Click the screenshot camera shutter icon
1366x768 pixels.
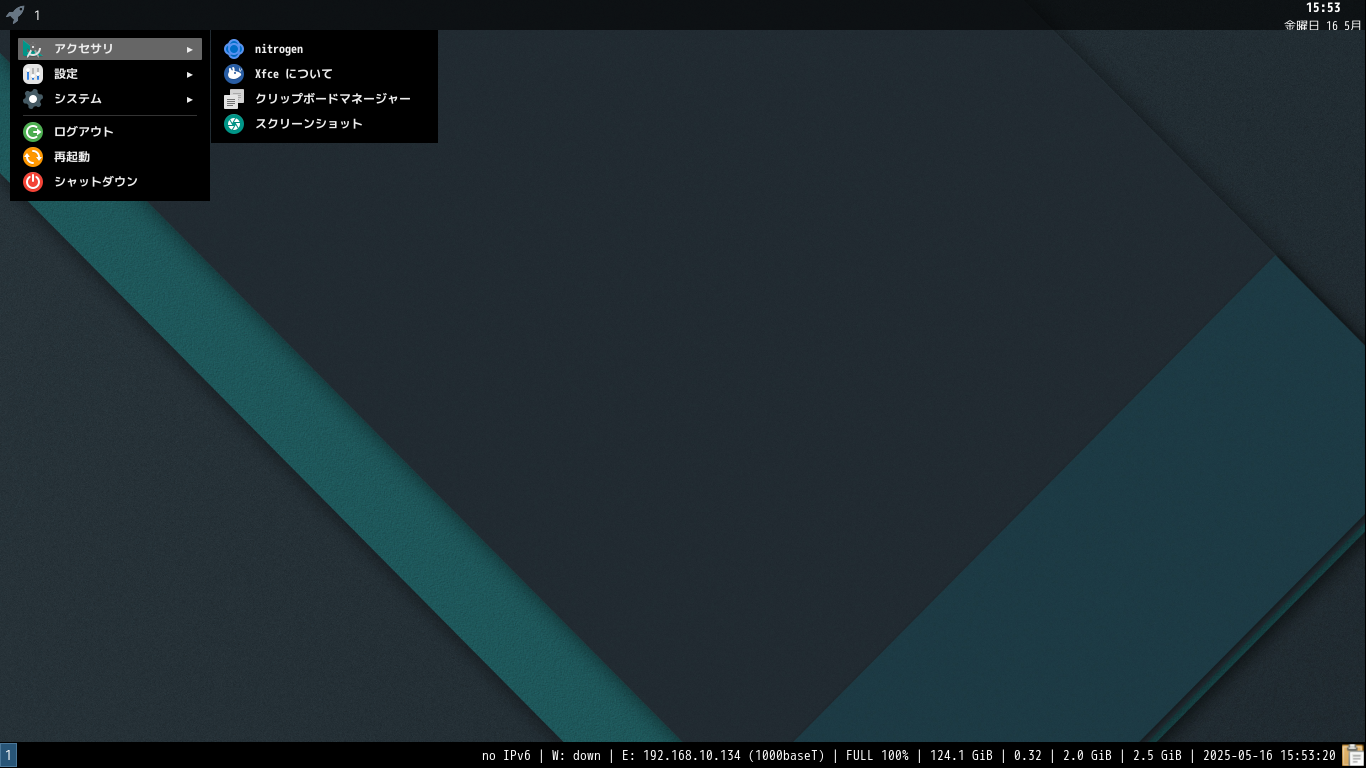(x=234, y=124)
